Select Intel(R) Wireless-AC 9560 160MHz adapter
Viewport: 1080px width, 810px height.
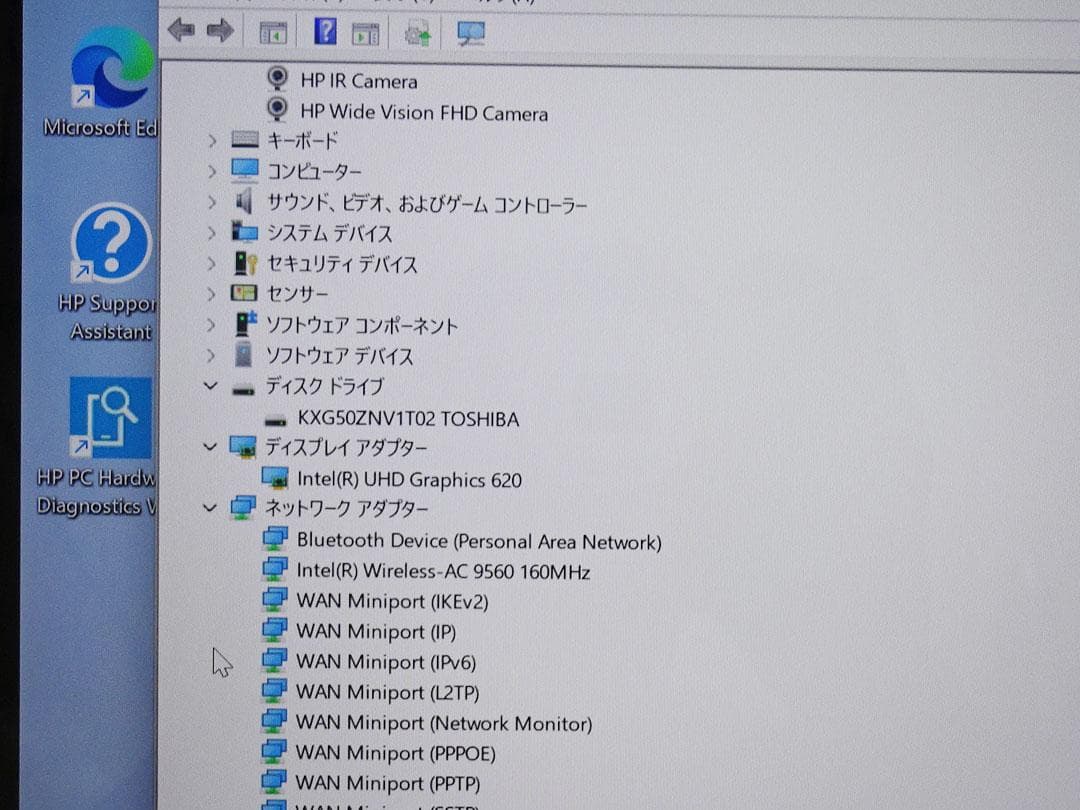point(442,571)
